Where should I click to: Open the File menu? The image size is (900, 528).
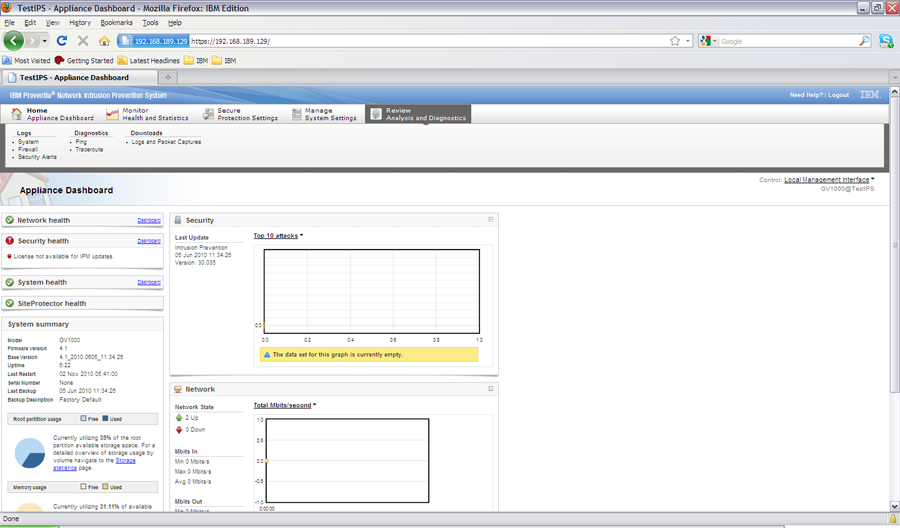click(9, 22)
